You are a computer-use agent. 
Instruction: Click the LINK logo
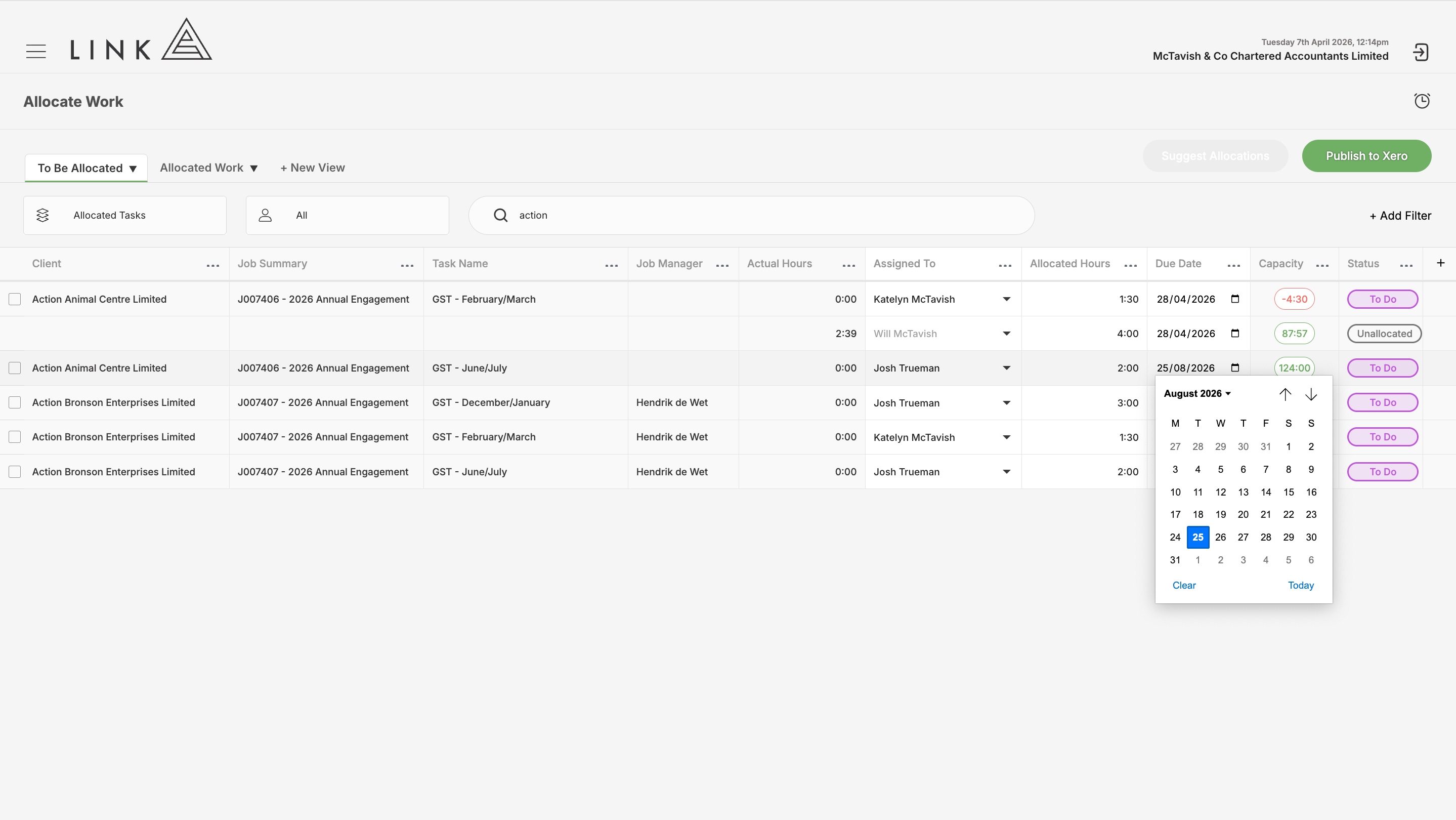(141, 39)
